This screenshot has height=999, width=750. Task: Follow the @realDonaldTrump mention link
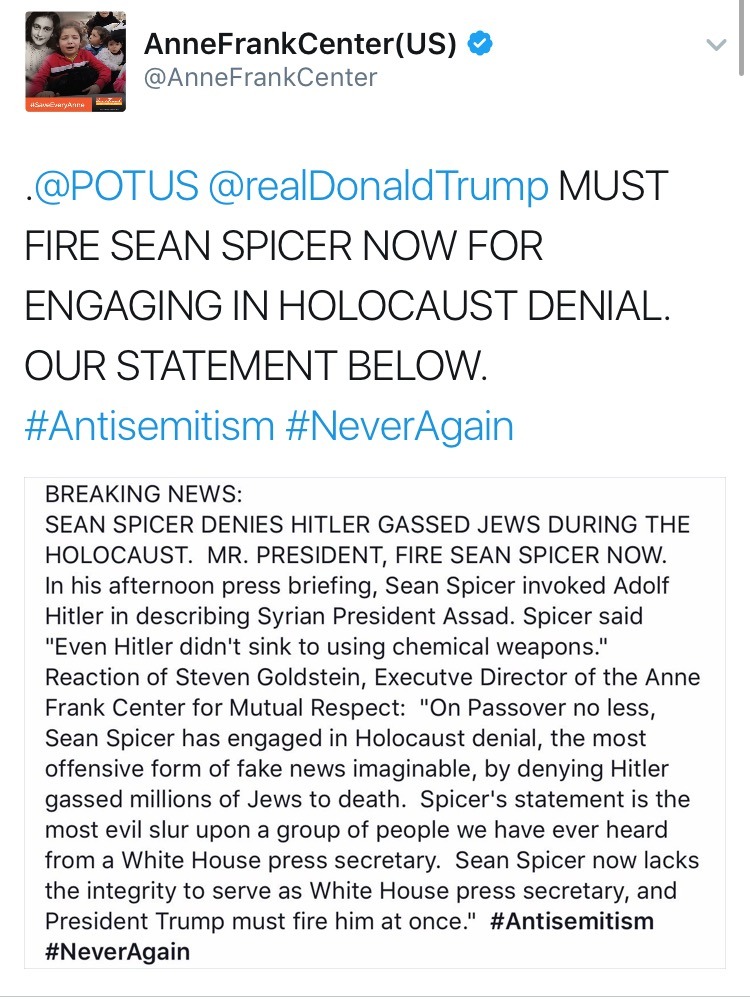[381, 186]
